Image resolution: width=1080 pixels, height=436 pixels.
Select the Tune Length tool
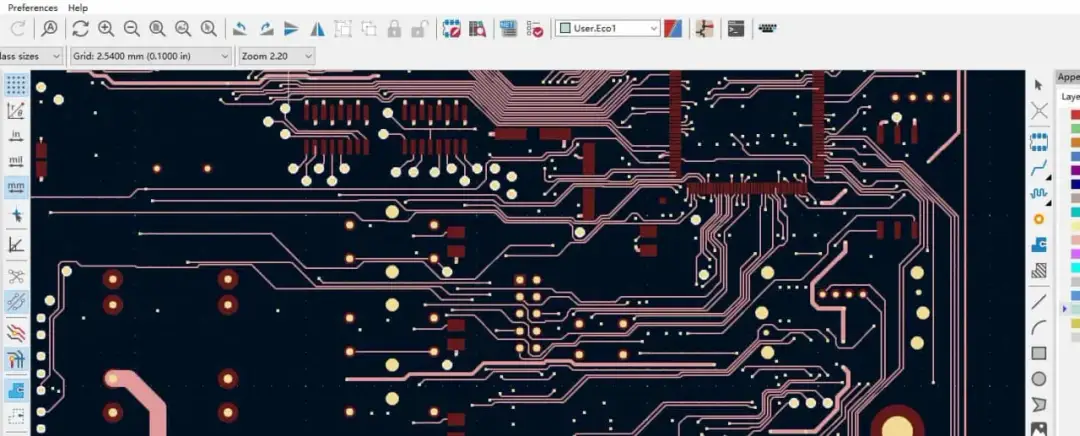[1039, 194]
